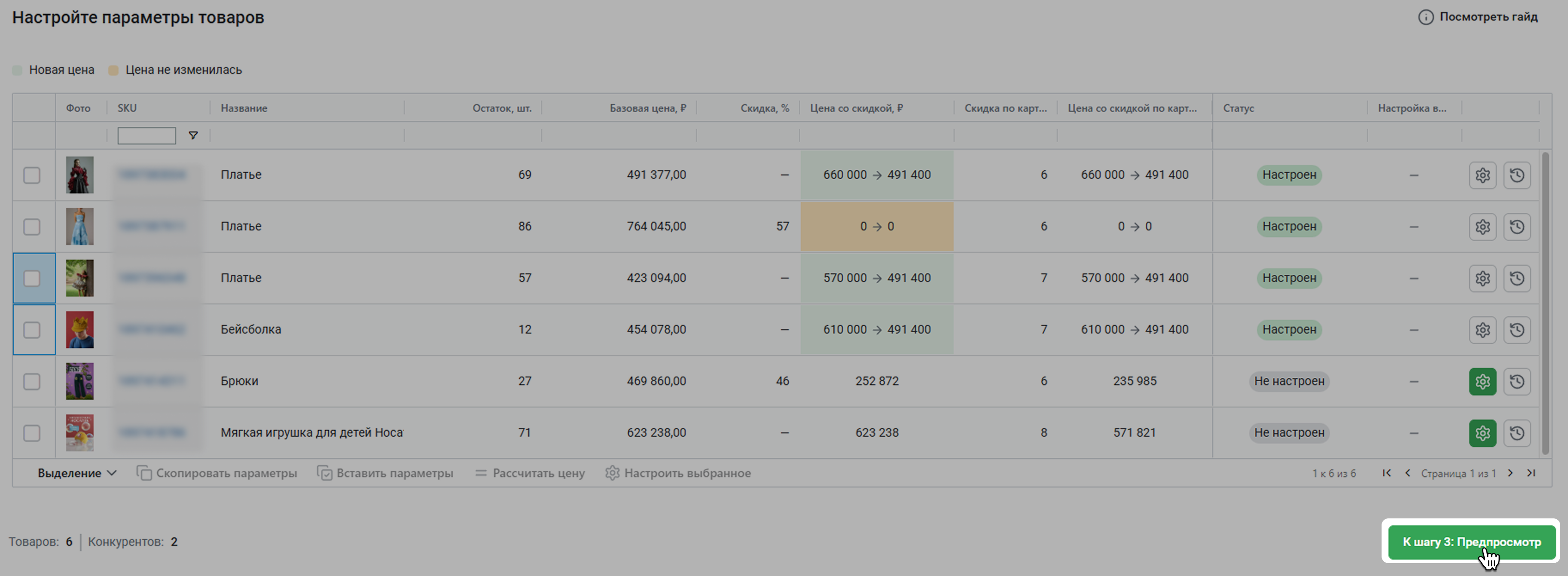1568x576 pixels.
Task: Click Рассчитать цену toolbar item
Action: pos(530,473)
